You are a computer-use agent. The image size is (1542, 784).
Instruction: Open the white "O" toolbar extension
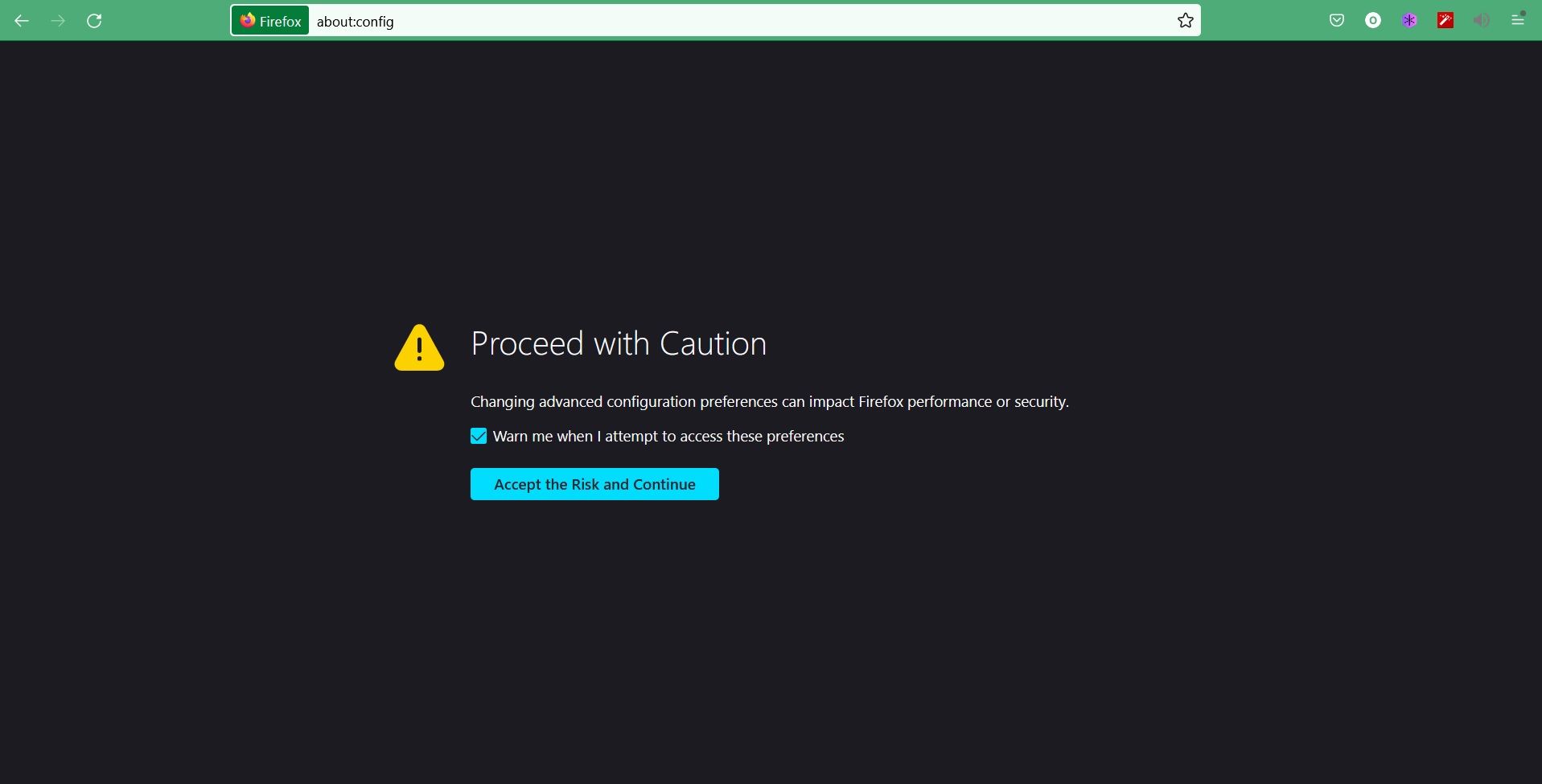tap(1372, 20)
